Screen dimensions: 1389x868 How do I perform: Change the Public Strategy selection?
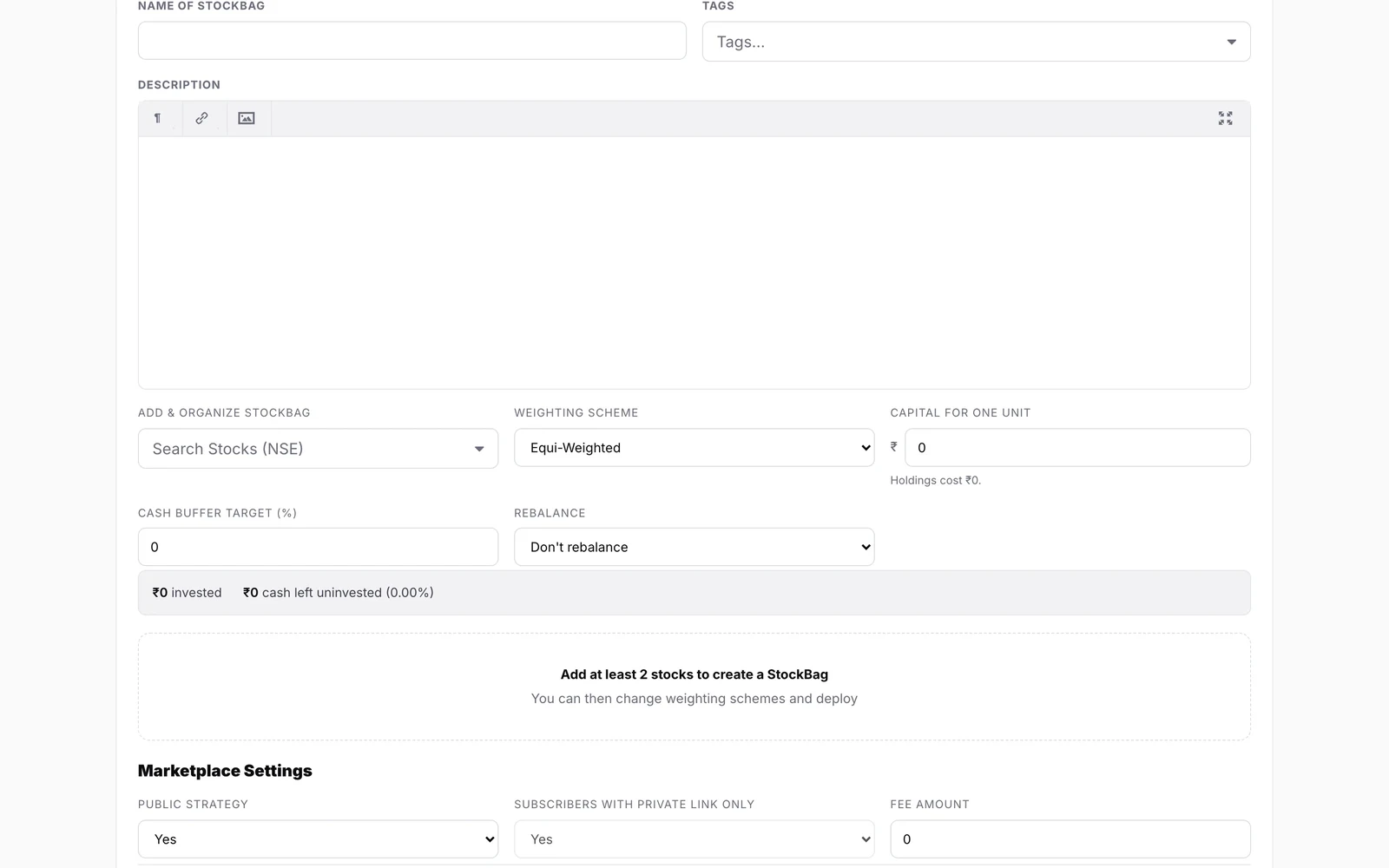tap(318, 839)
